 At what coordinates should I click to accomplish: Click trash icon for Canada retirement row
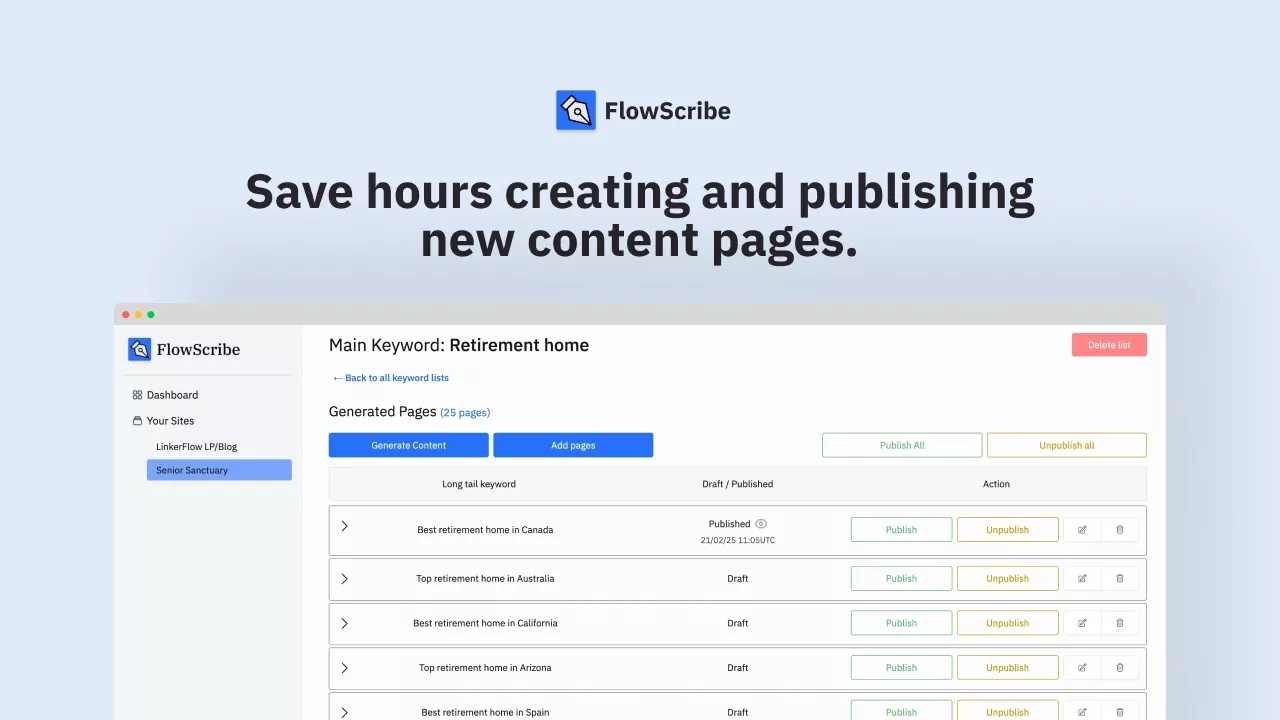(1120, 530)
